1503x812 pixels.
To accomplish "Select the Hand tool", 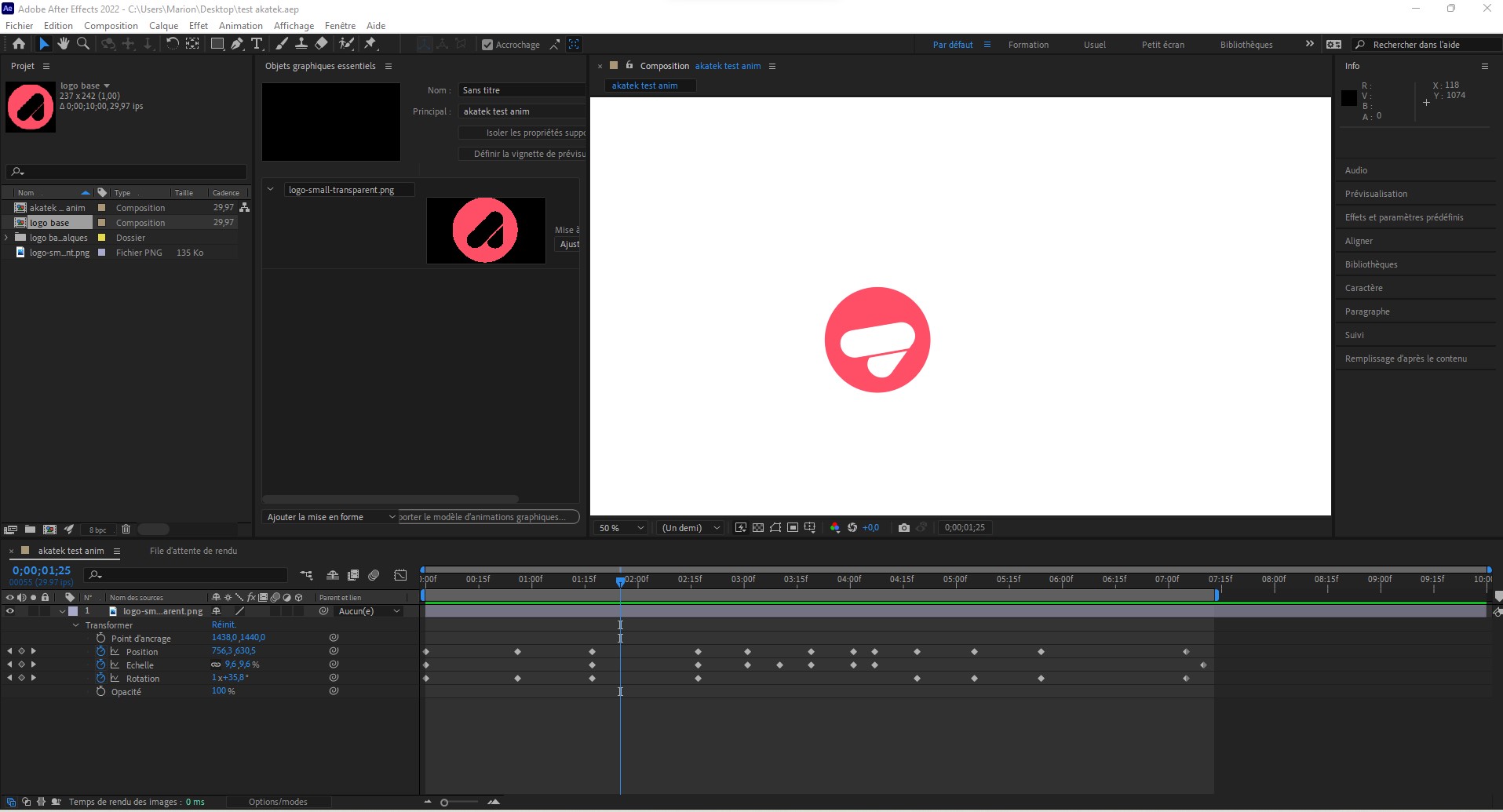I will pos(64,44).
